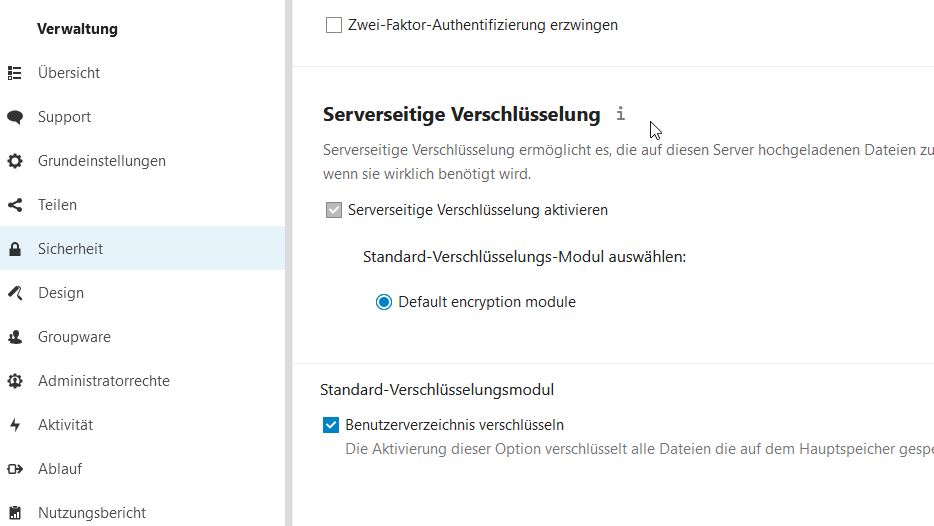Click the Groupware person icon
The width and height of the screenshot is (934, 526).
[x=15, y=337]
